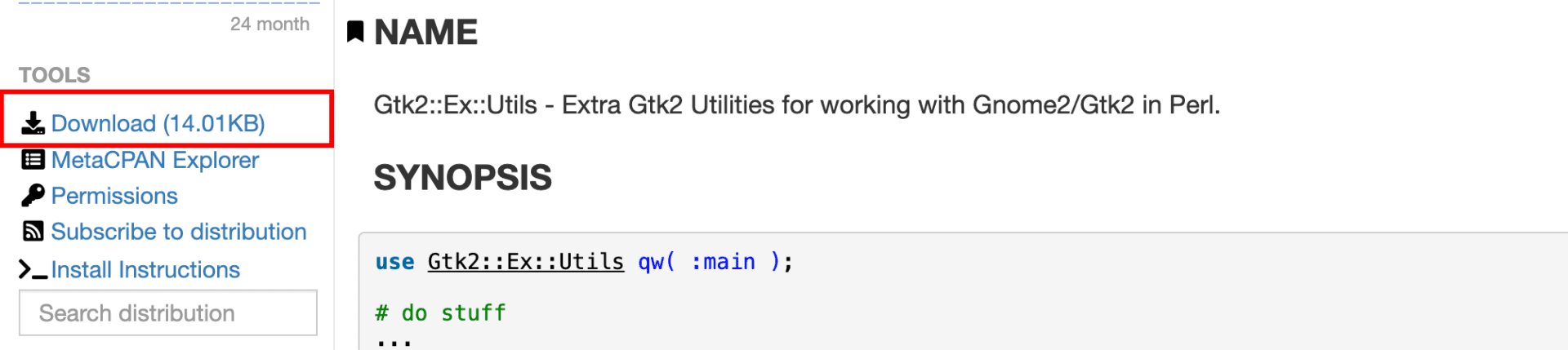This screenshot has height=350, width=1568.
Task: Click the terminal prompt icon
Action: [x=33, y=270]
